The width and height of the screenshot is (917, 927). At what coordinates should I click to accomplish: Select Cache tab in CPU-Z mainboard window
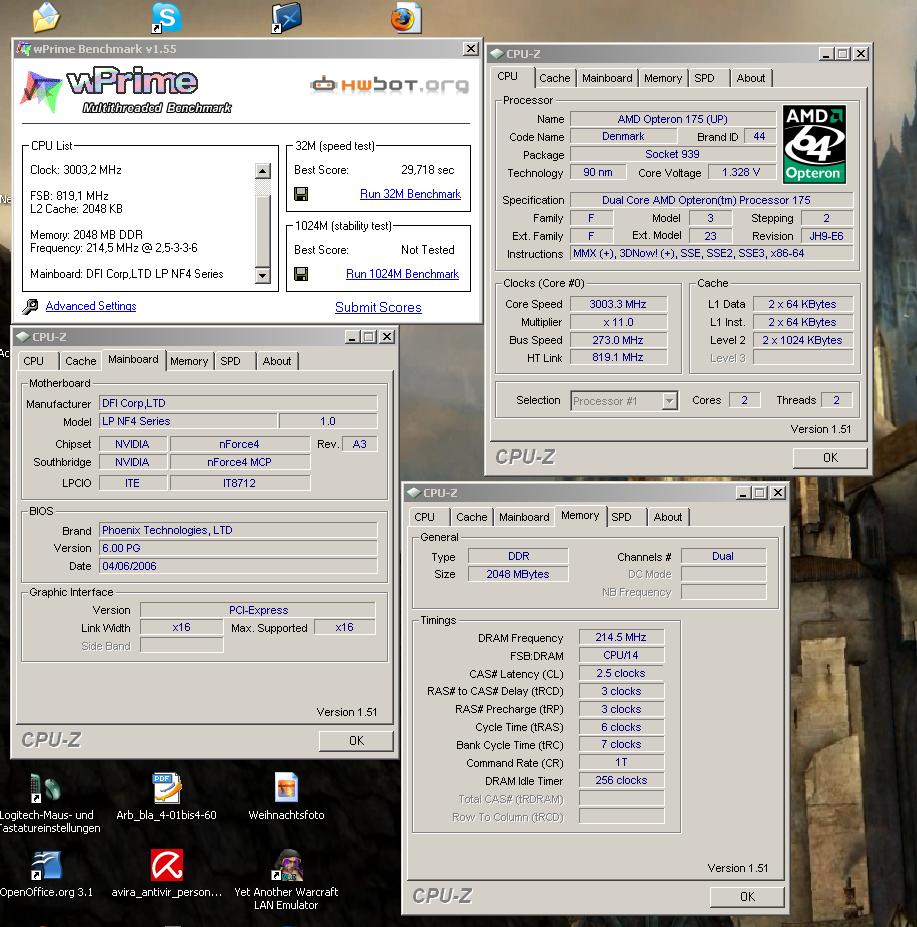80,361
